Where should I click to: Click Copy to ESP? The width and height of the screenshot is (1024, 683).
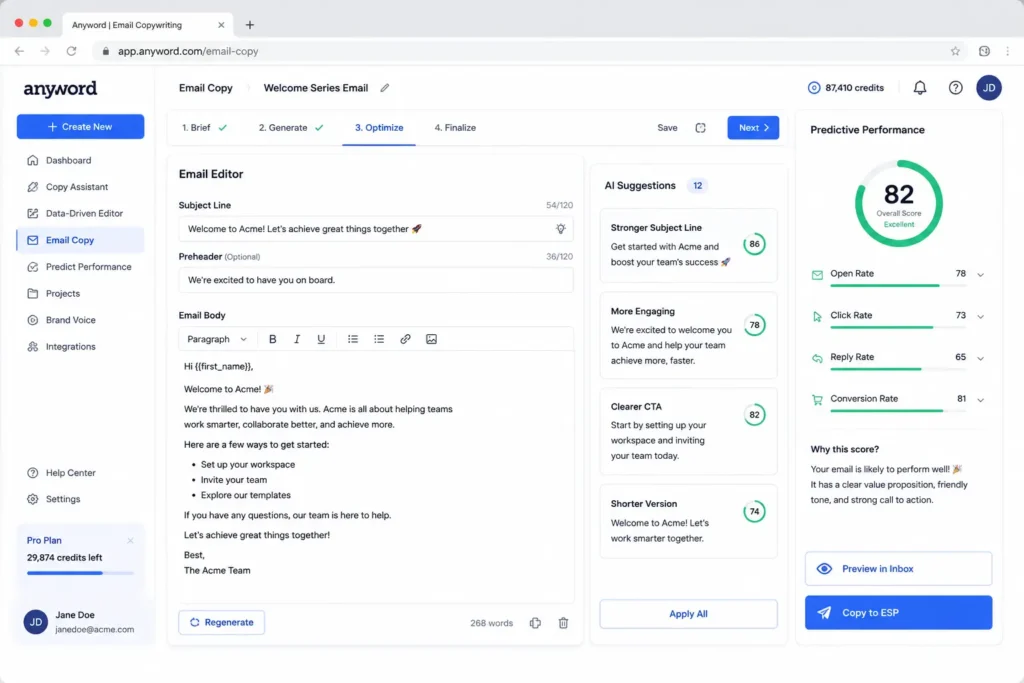point(898,612)
